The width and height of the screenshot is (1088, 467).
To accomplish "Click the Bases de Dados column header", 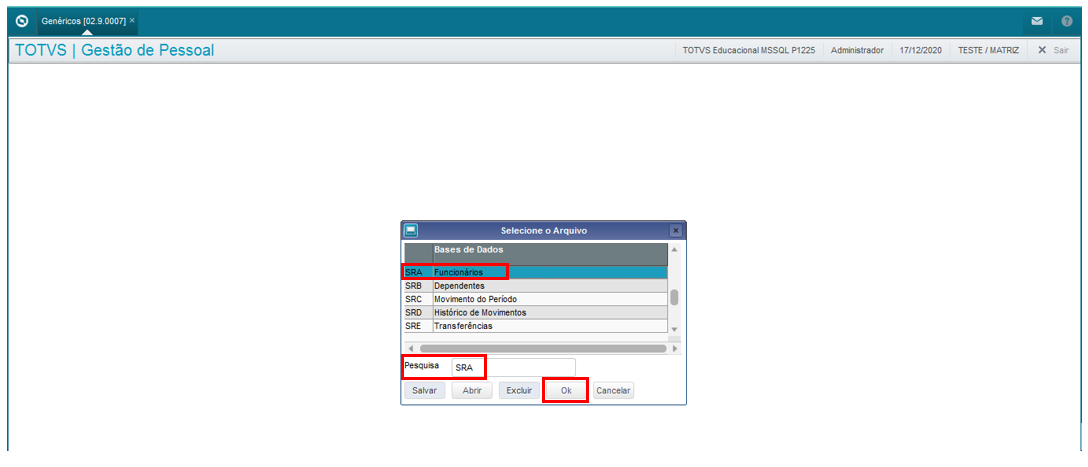I will point(550,253).
